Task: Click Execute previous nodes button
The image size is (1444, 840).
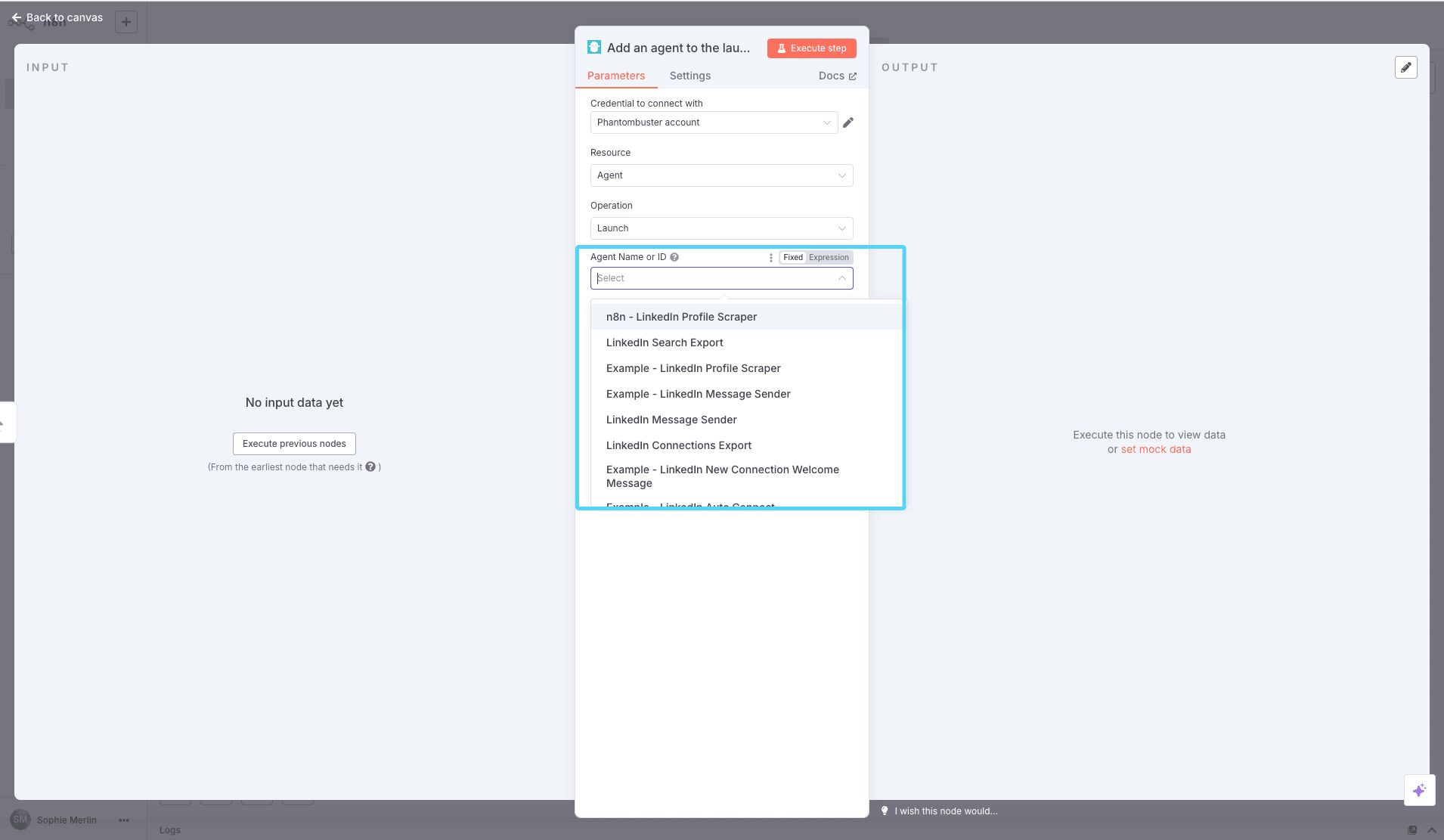Action: coord(294,444)
